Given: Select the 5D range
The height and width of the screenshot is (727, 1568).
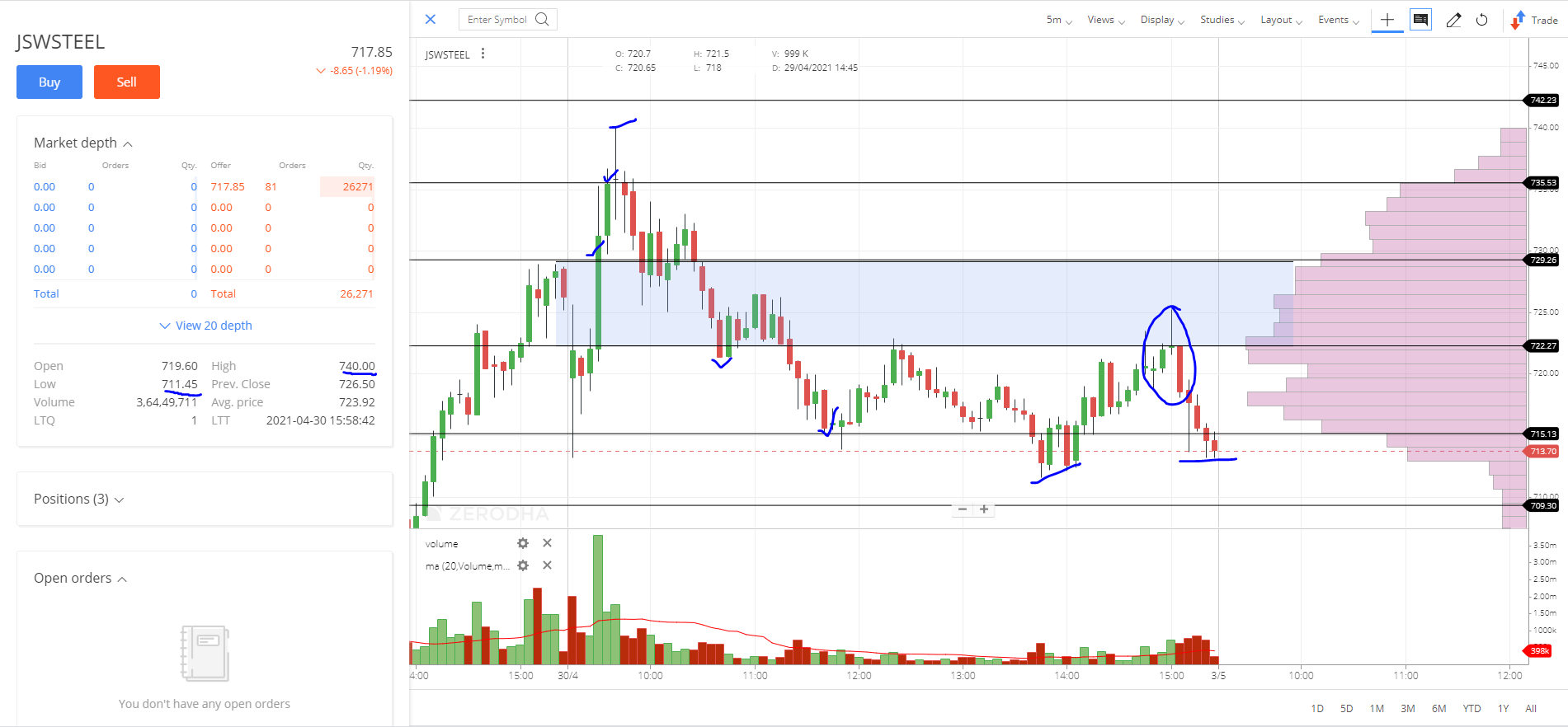Looking at the screenshot, I should point(1346,709).
